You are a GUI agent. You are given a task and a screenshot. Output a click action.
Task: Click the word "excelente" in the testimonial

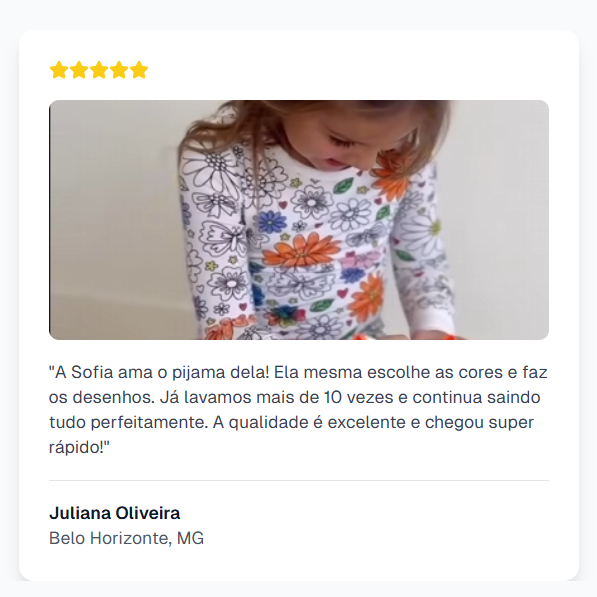point(367,423)
